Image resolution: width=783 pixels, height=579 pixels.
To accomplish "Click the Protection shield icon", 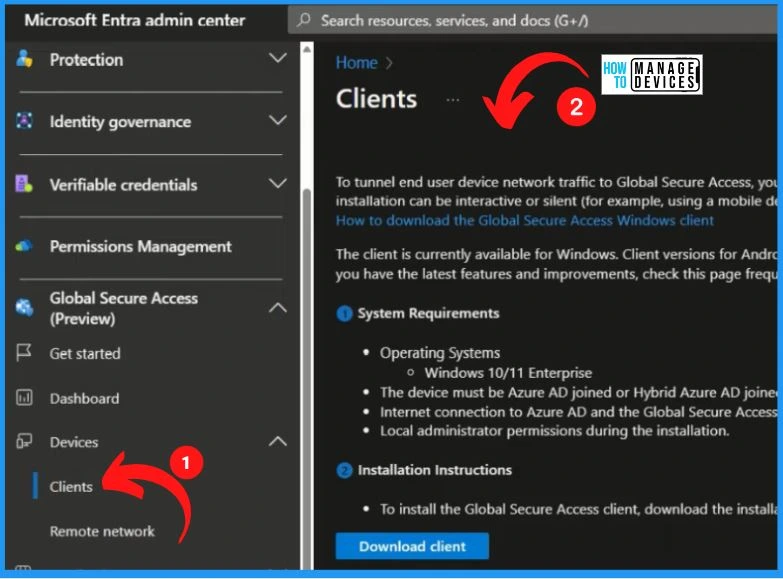I will (x=24, y=59).
